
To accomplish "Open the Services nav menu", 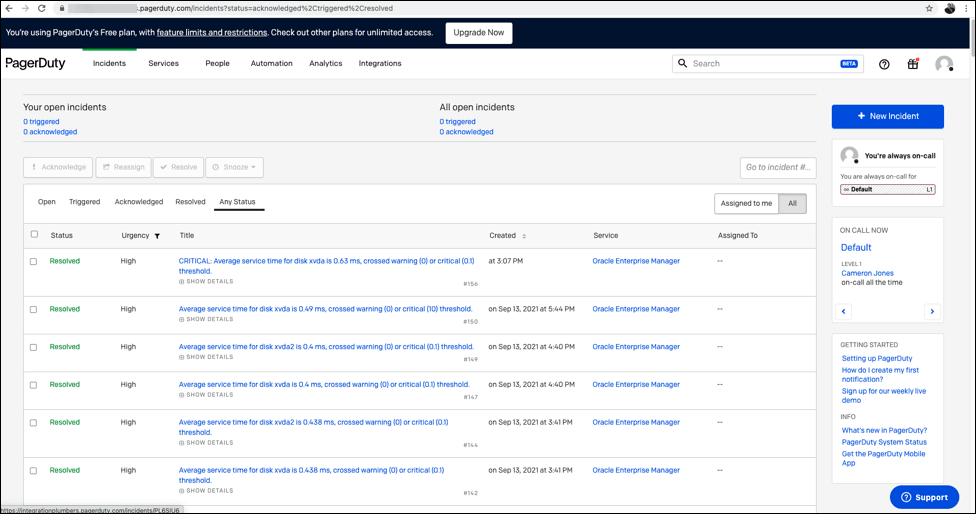I will pos(163,63).
